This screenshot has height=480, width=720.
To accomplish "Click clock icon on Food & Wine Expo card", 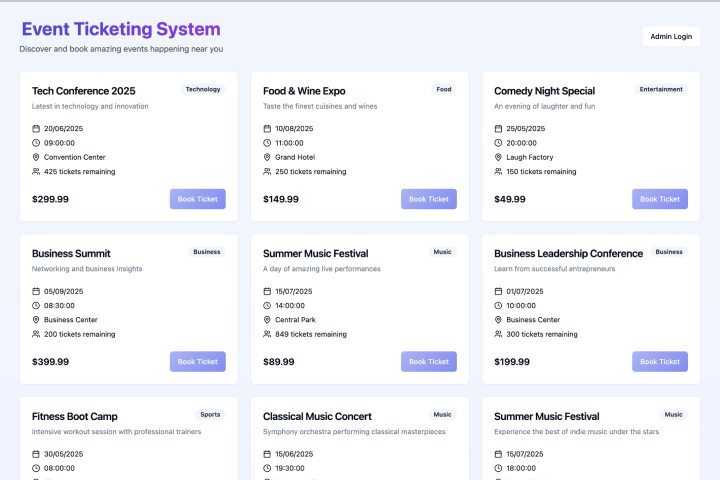I will [267, 143].
